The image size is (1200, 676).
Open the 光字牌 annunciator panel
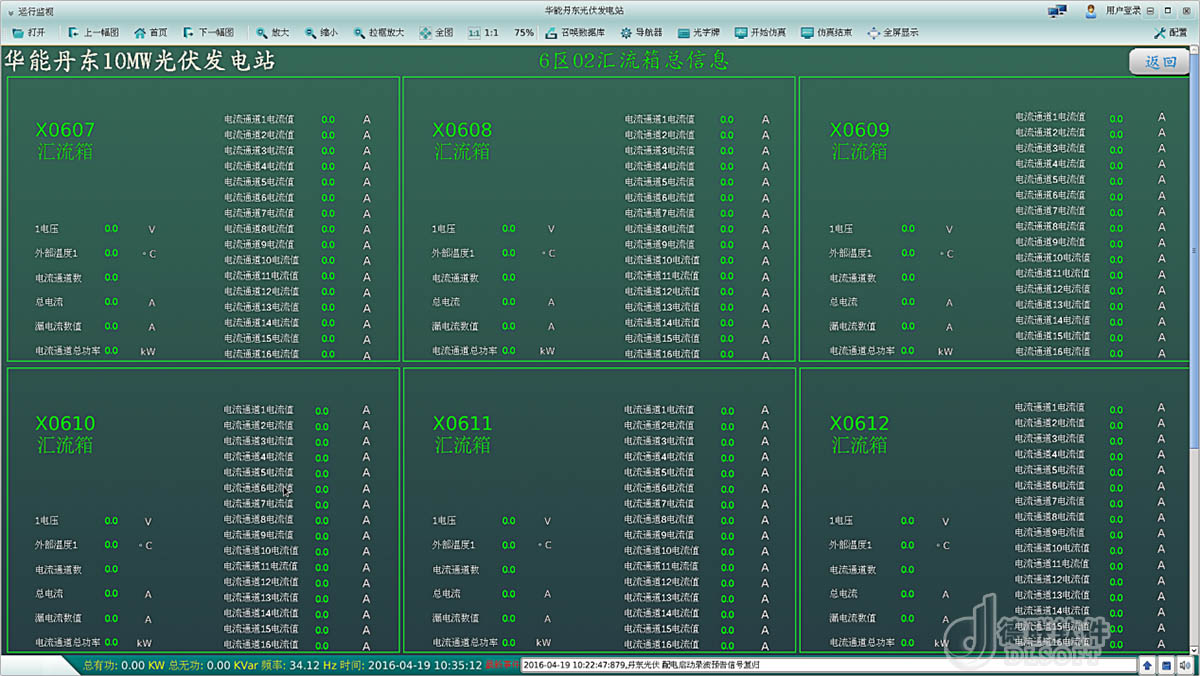(700, 33)
